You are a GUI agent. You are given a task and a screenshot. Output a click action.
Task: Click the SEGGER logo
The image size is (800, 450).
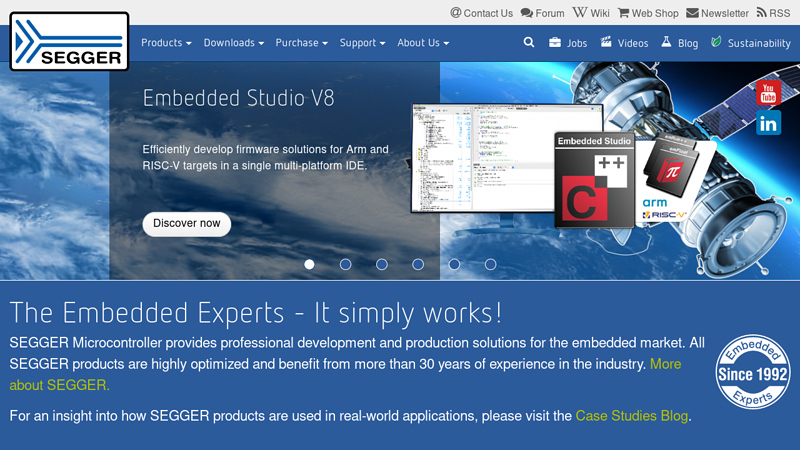coord(69,41)
